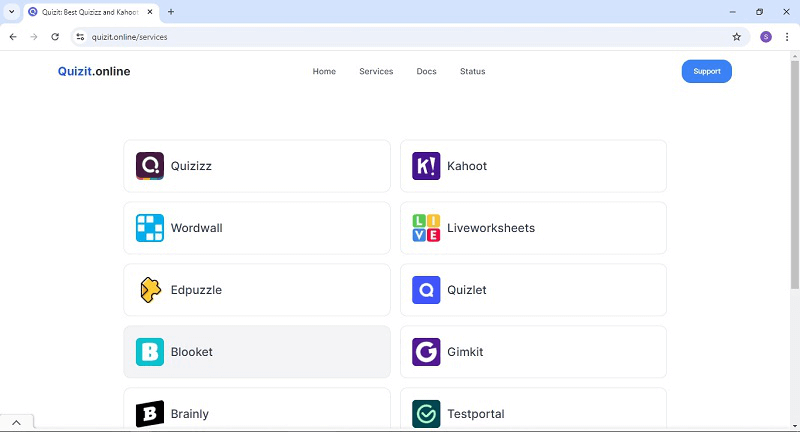This screenshot has width=800, height=432.
Task: Open the Docs navigation link
Action: pos(426,72)
